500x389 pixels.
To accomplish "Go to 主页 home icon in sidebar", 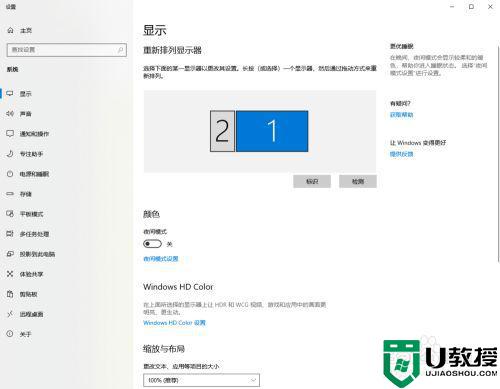I will tap(10, 30).
